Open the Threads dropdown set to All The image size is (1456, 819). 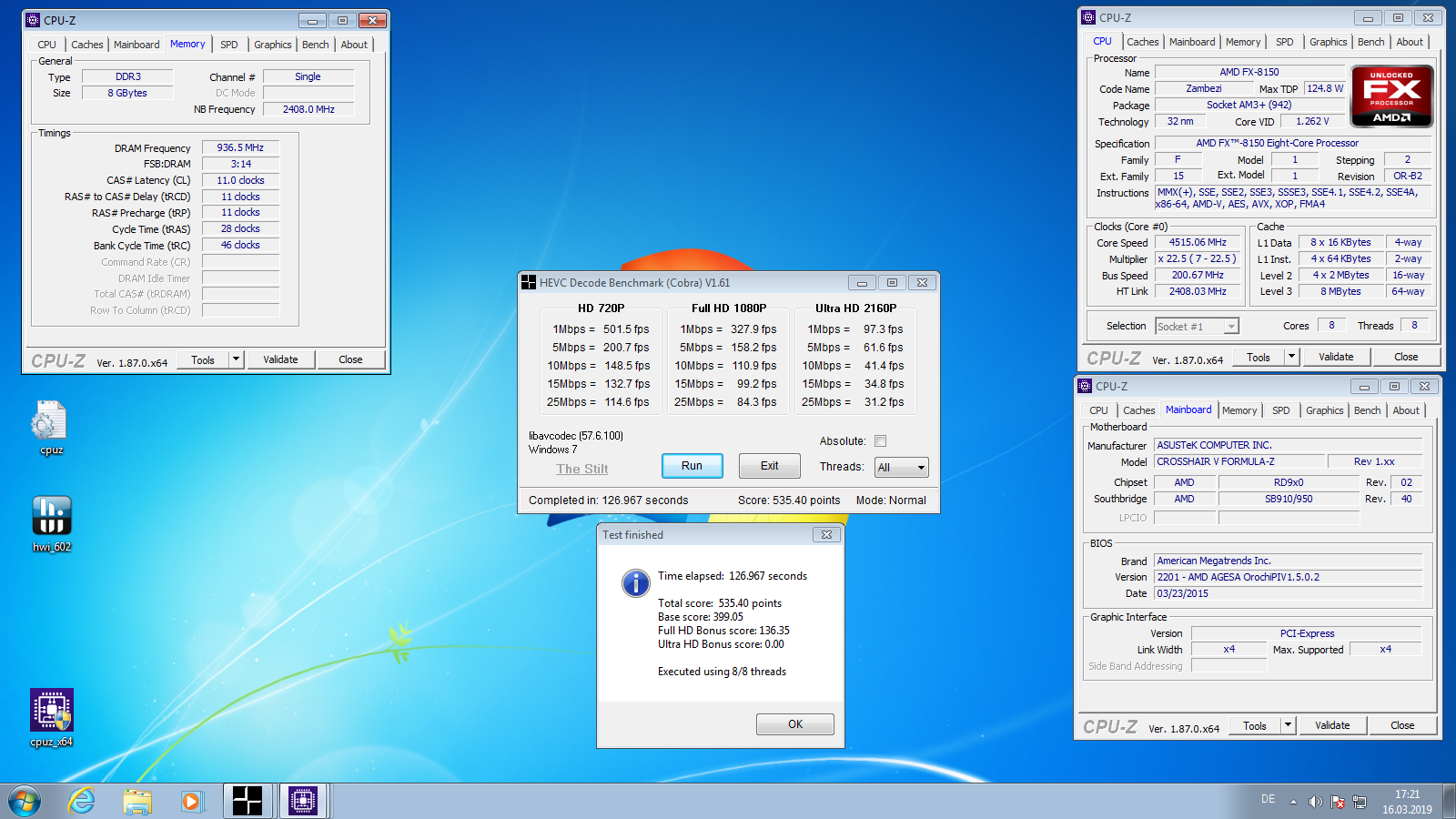pos(901,468)
